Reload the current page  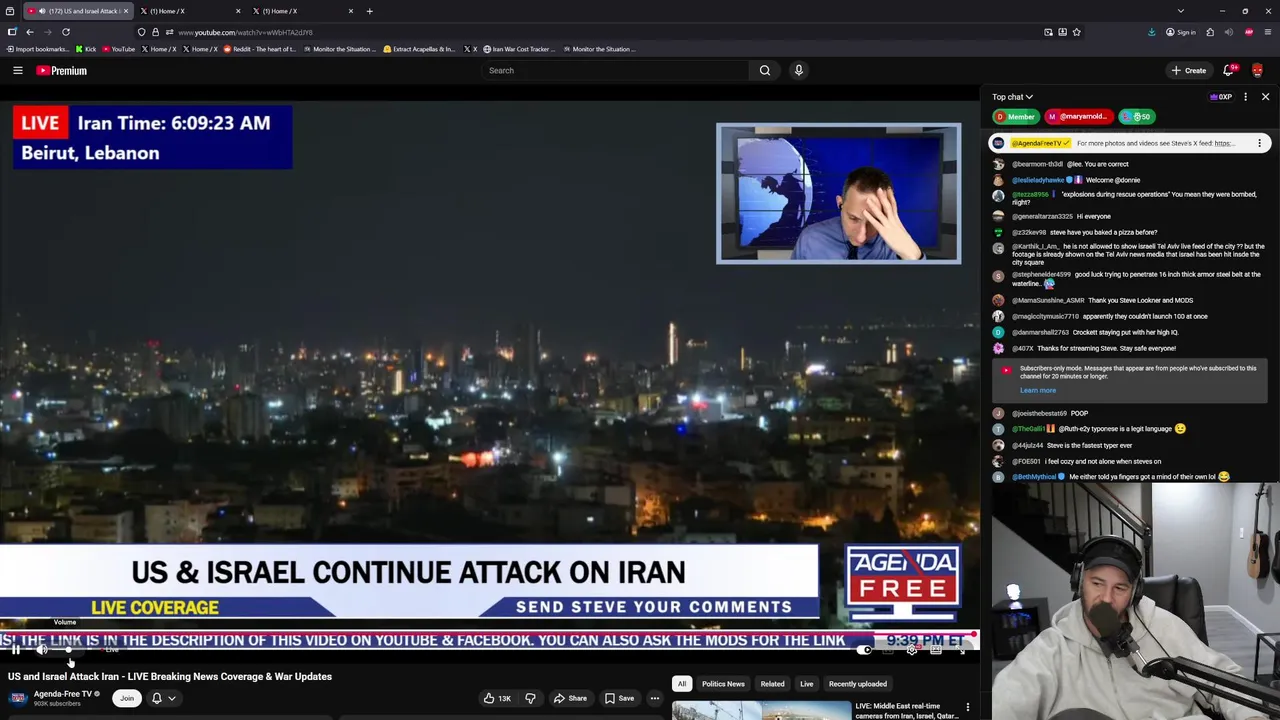pyautogui.click(x=66, y=32)
